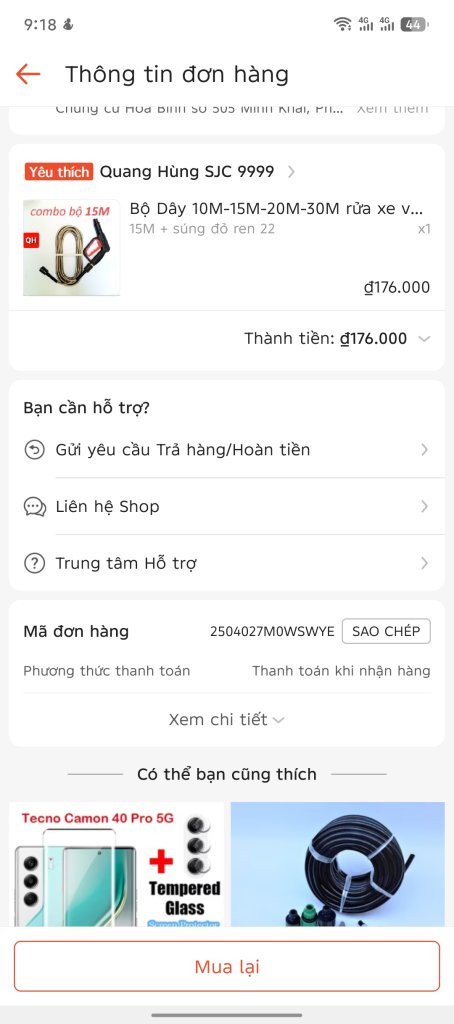Open the Tecno Camon 40 Pro 5G suggestion
The width and height of the screenshot is (454, 1024).
click(116, 864)
